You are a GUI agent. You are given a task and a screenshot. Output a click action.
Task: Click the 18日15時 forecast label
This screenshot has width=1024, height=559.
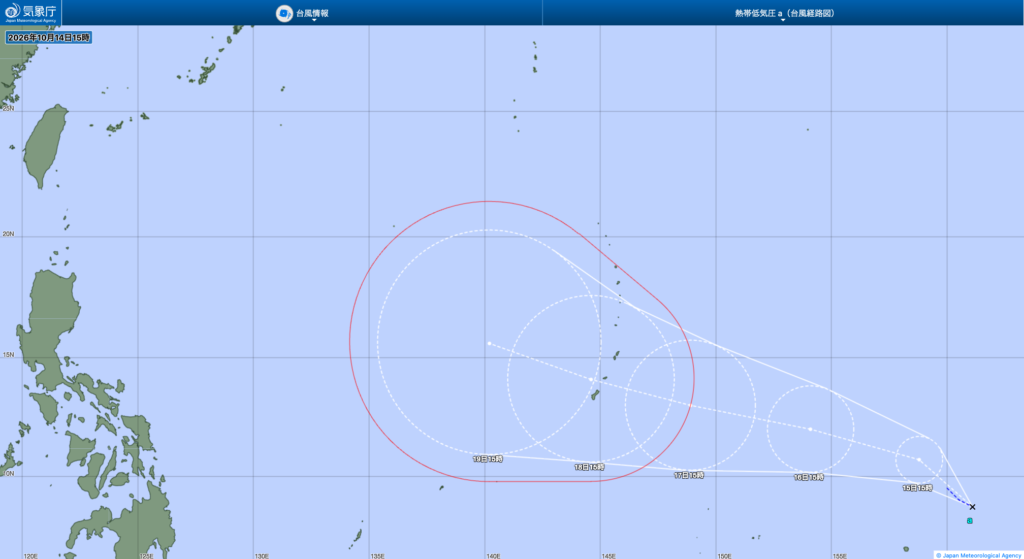click(x=589, y=467)
